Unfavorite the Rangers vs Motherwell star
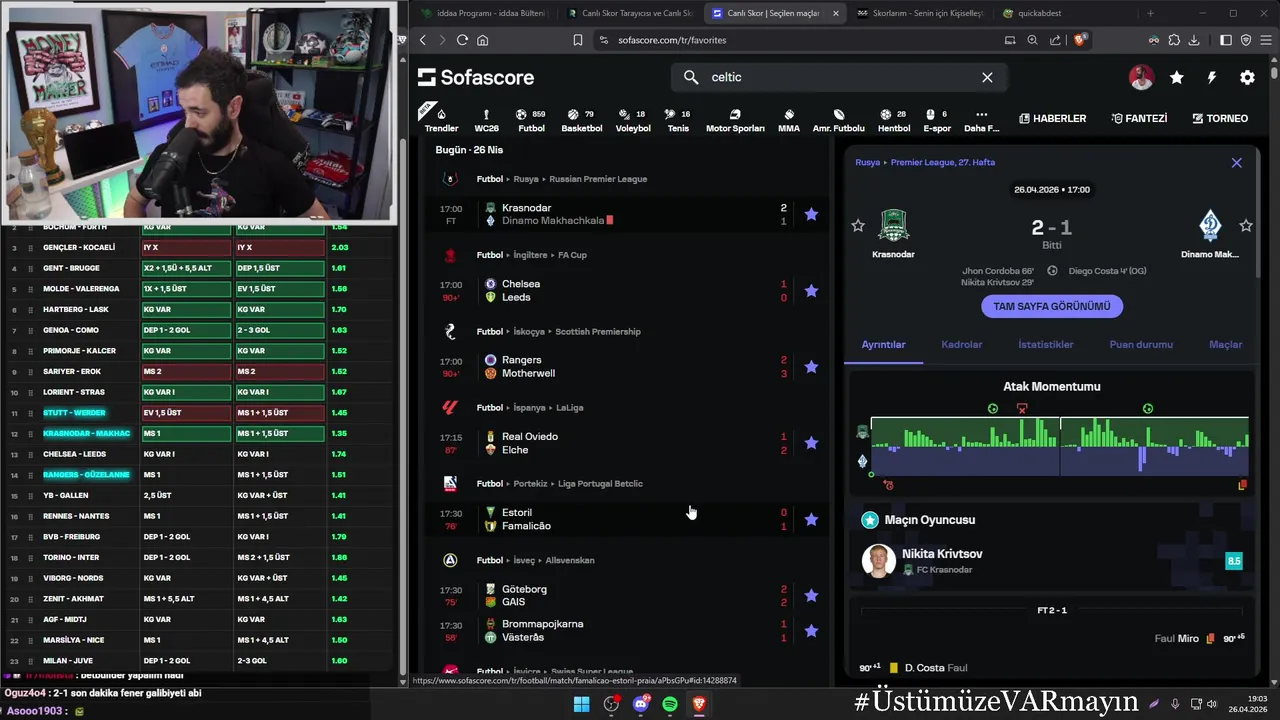Viewport: 1280px width, 720px height. tap(811, 366)
